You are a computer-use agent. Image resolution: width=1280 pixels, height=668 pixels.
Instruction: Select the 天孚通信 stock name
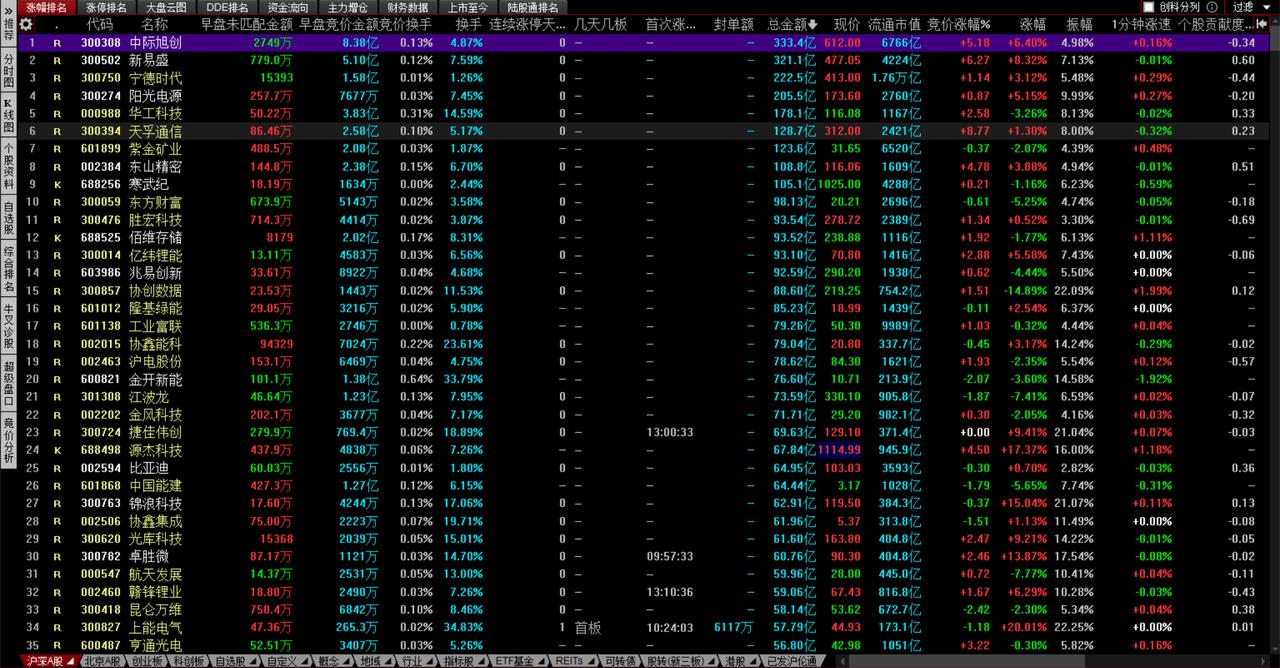point(155,131)
